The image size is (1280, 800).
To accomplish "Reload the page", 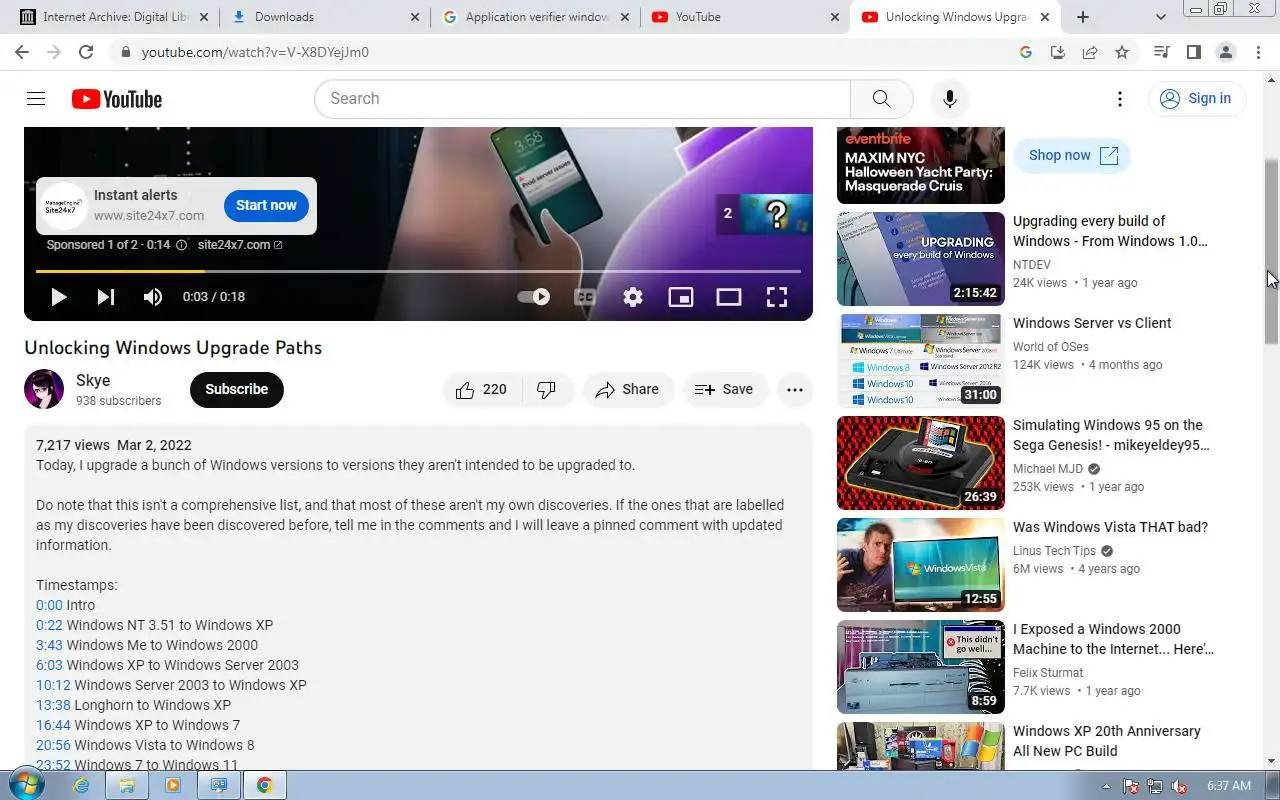I will point(86,52).
